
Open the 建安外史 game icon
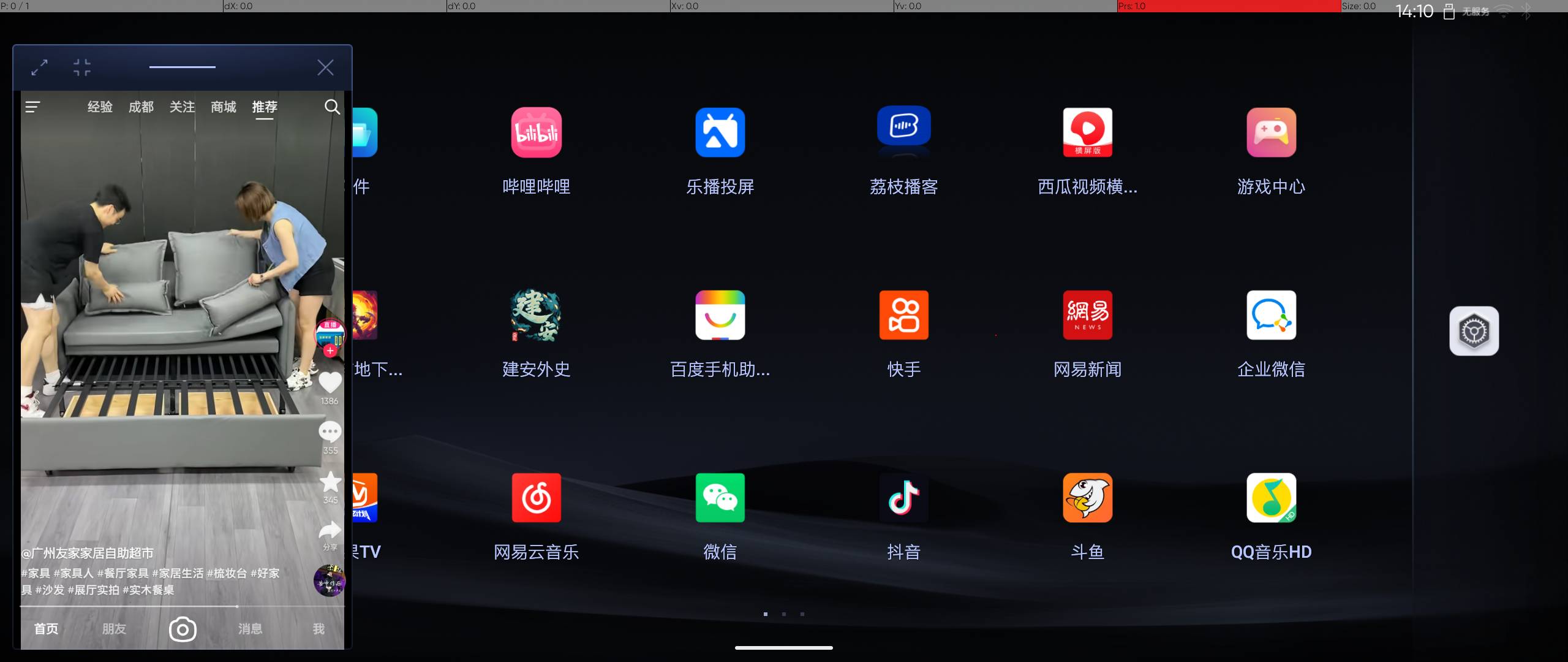[536, 315]
